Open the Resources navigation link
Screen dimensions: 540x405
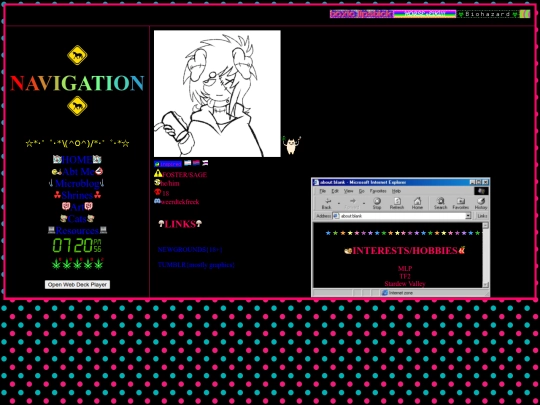(77, 230)
